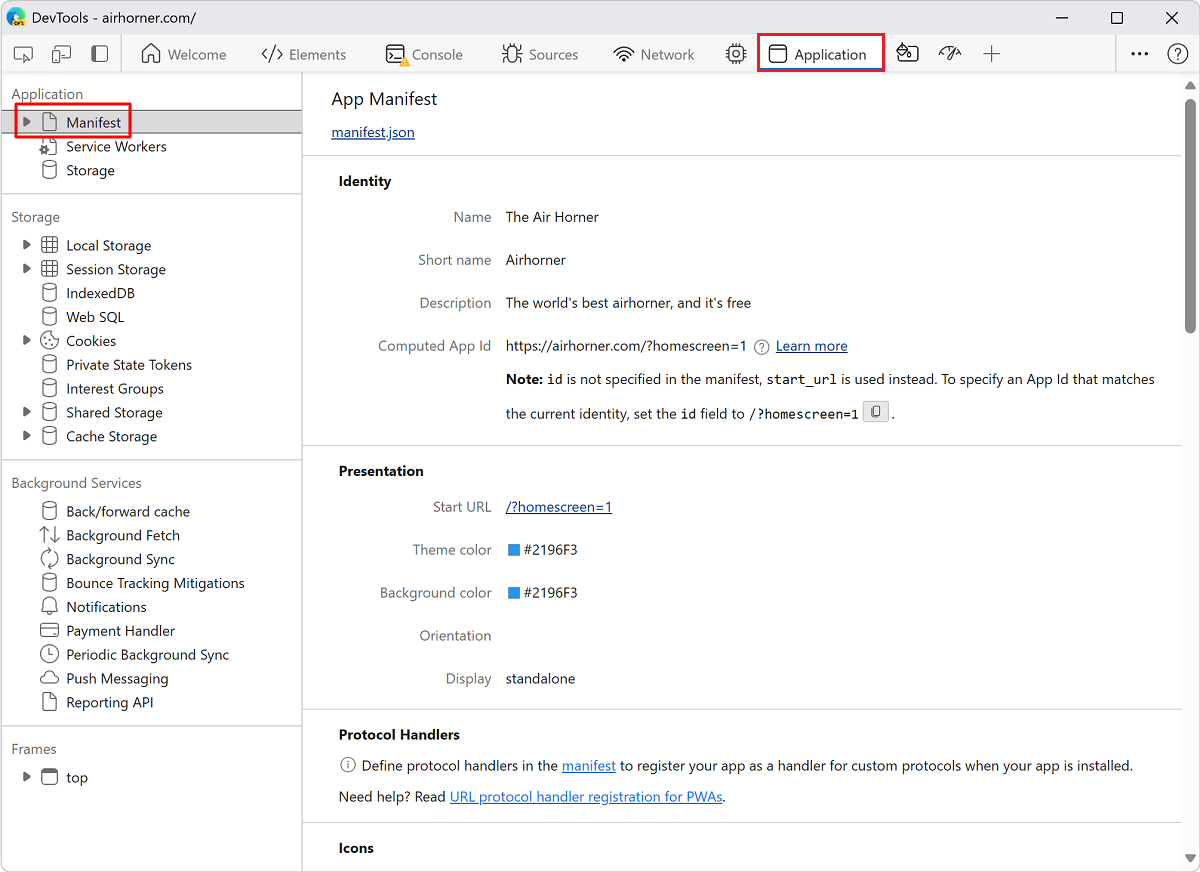The width and height of the screenshot is (1200, 872).
Task: Click the Reporting API document icon
Action: [x=49, y=702]
